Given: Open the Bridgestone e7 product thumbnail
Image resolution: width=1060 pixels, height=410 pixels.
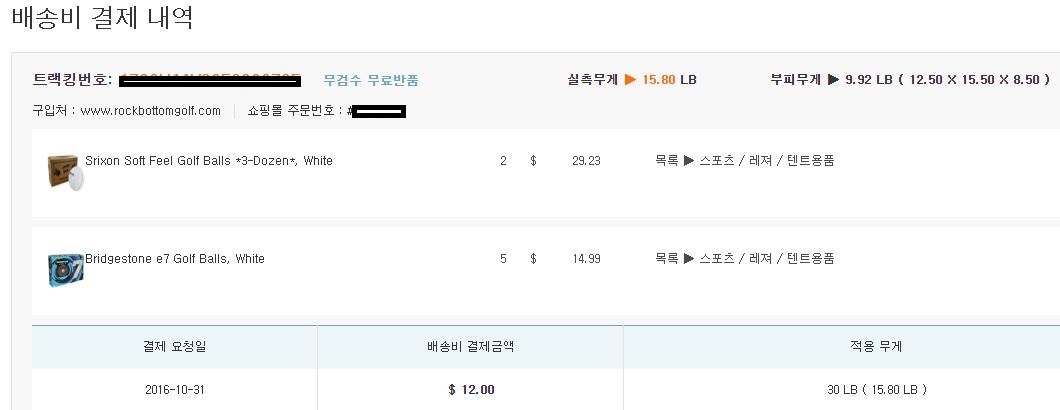Looking at the screenshot, I should 65,269.
